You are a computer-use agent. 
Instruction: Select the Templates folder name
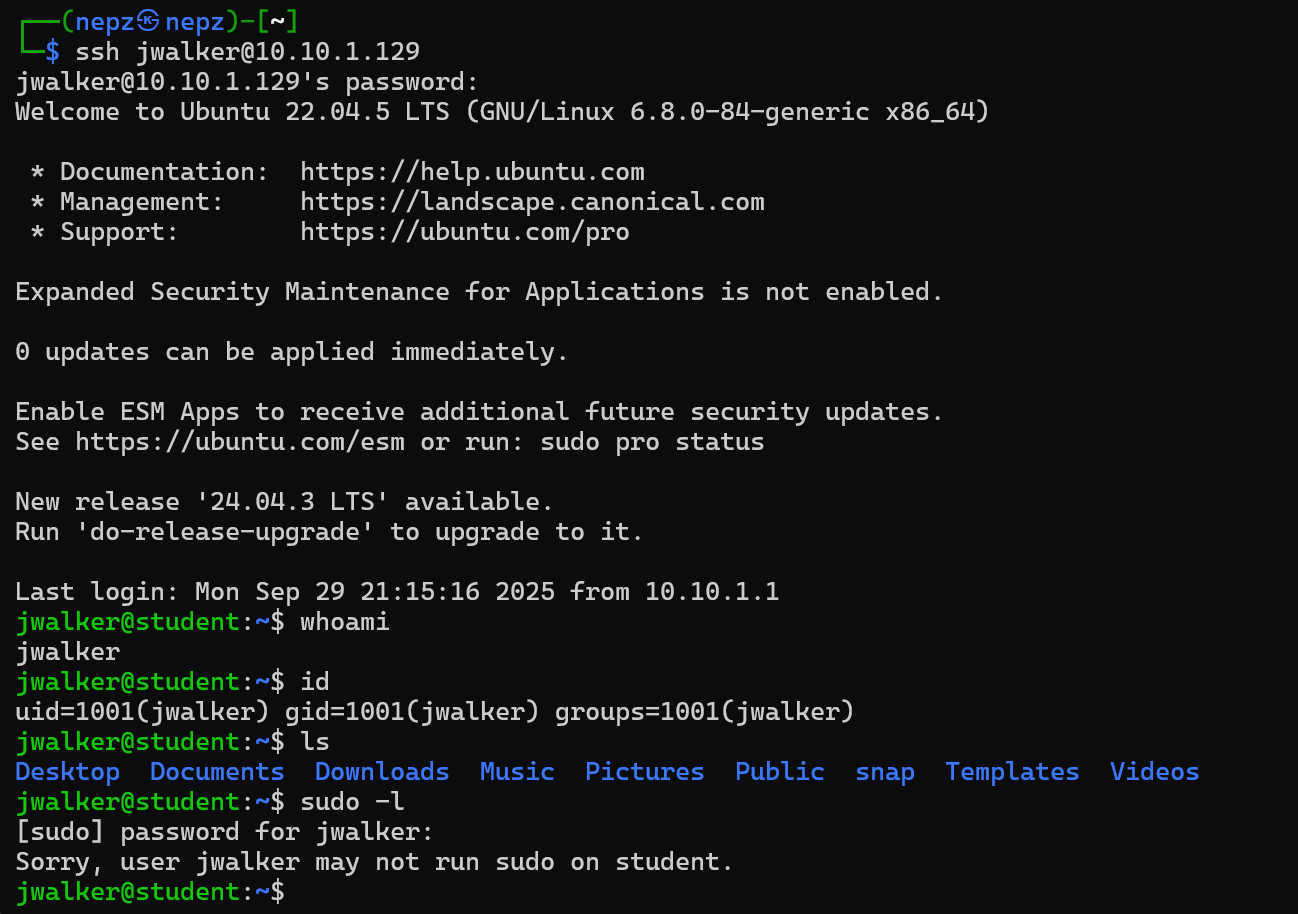pos(1012,772)
